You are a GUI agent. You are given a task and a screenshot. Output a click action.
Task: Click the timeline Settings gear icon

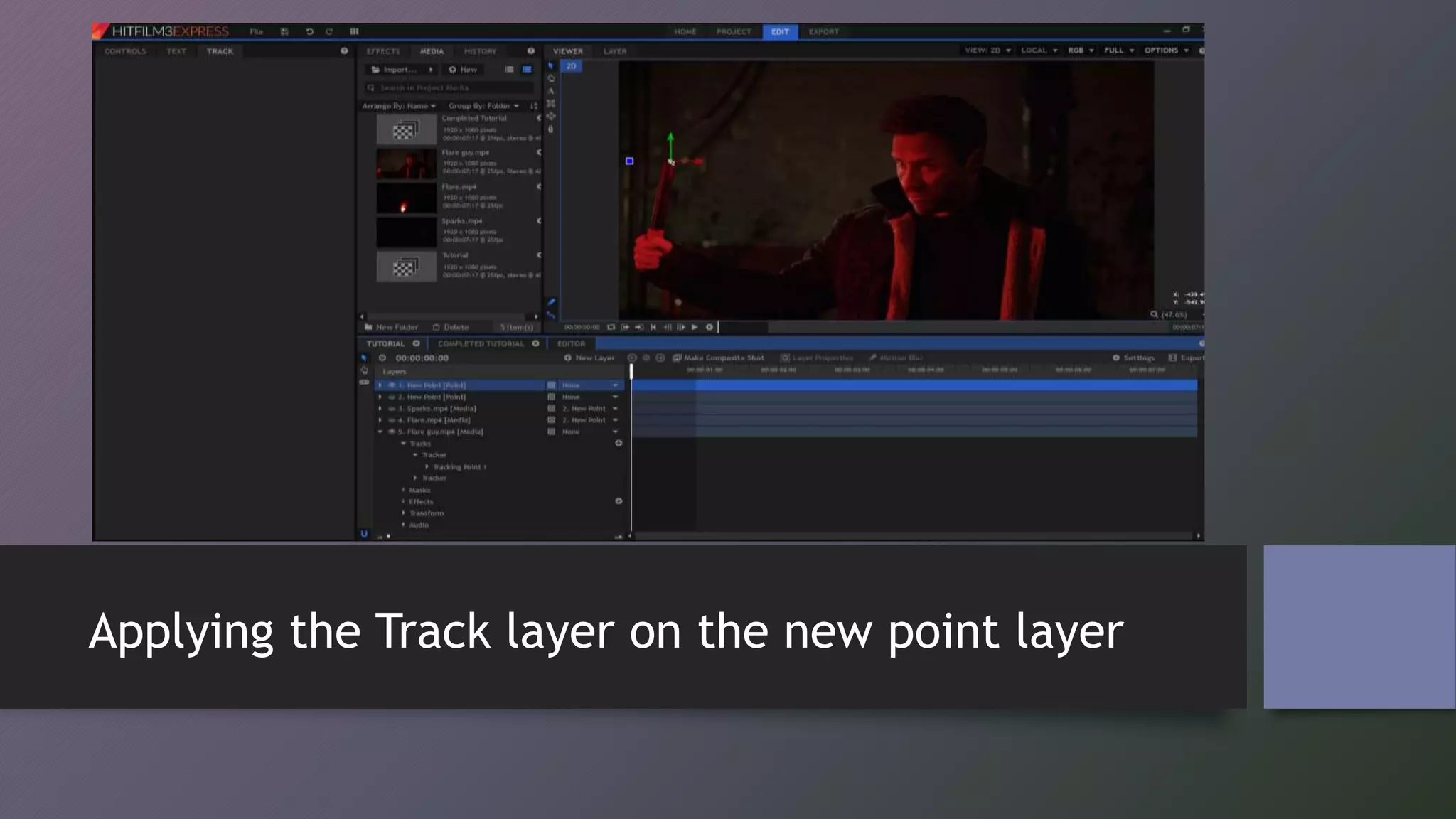(x=1115, y=358)
